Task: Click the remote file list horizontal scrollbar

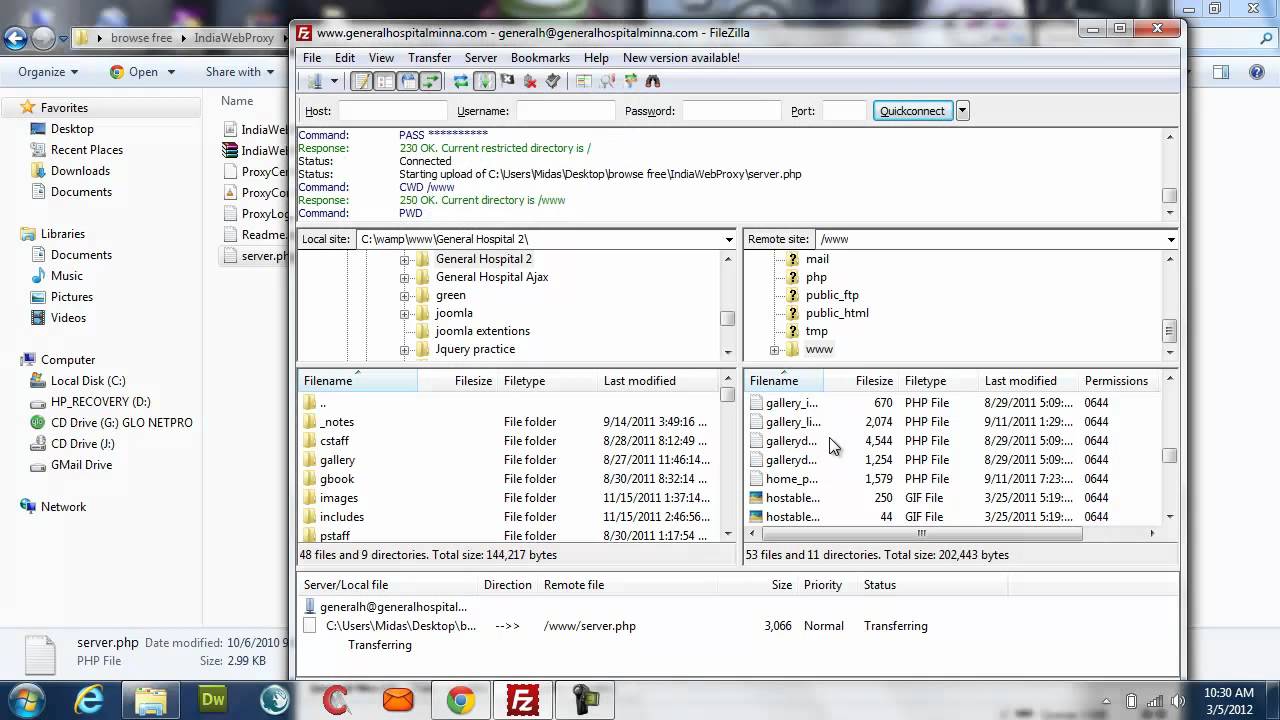Action: click(x=920, y=533)
